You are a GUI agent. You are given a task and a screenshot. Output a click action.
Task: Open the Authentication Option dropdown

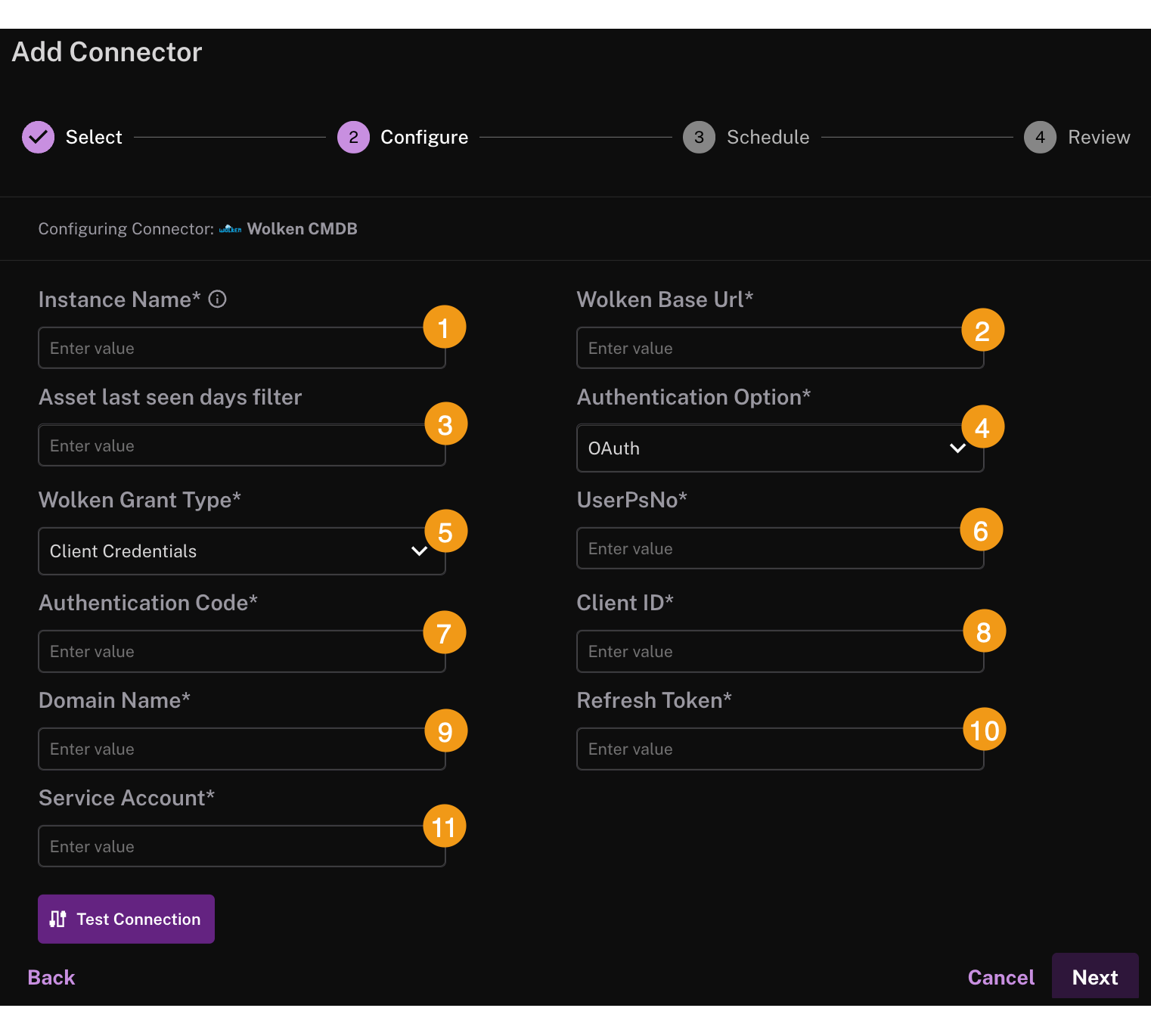780,448
